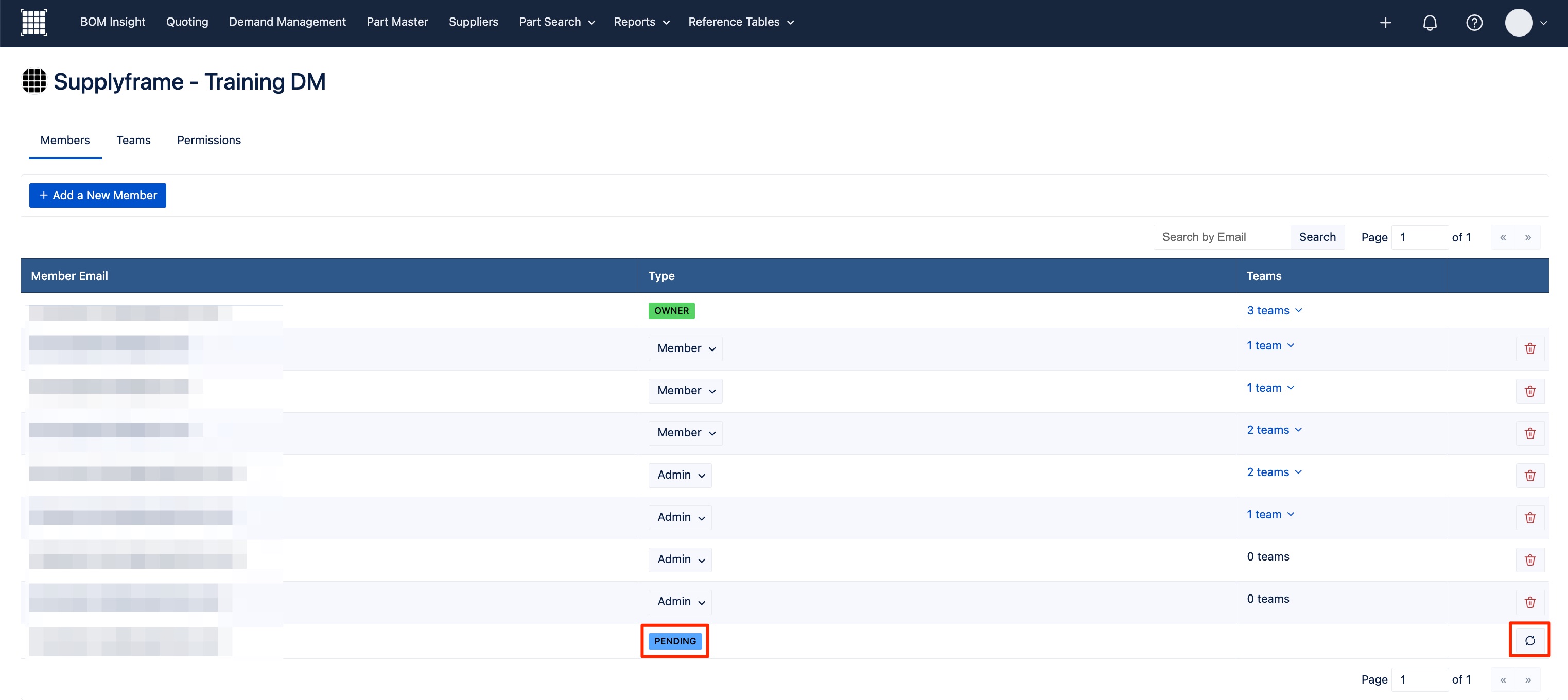Delete the Admin with 2 teams
Viewport: 1568px width, 700px height.
1530,476
